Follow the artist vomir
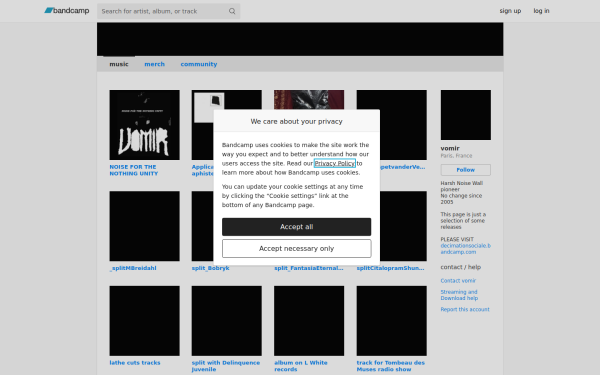This screenshot has width=600, height=375. pyautogui.click(x=466, y=170)
